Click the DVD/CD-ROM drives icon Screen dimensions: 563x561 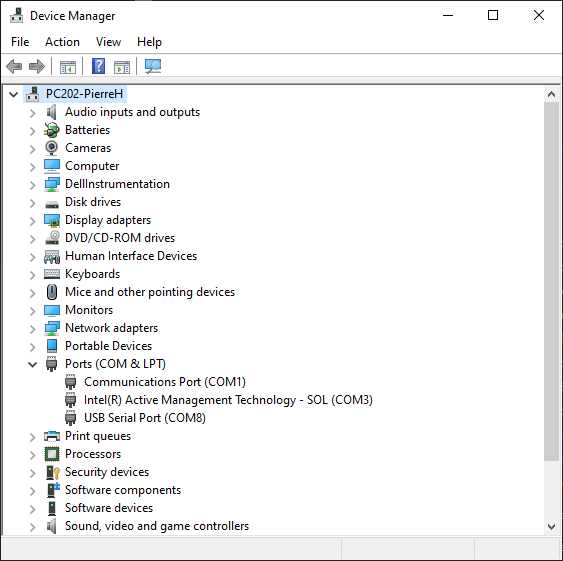tap(52, 238)
